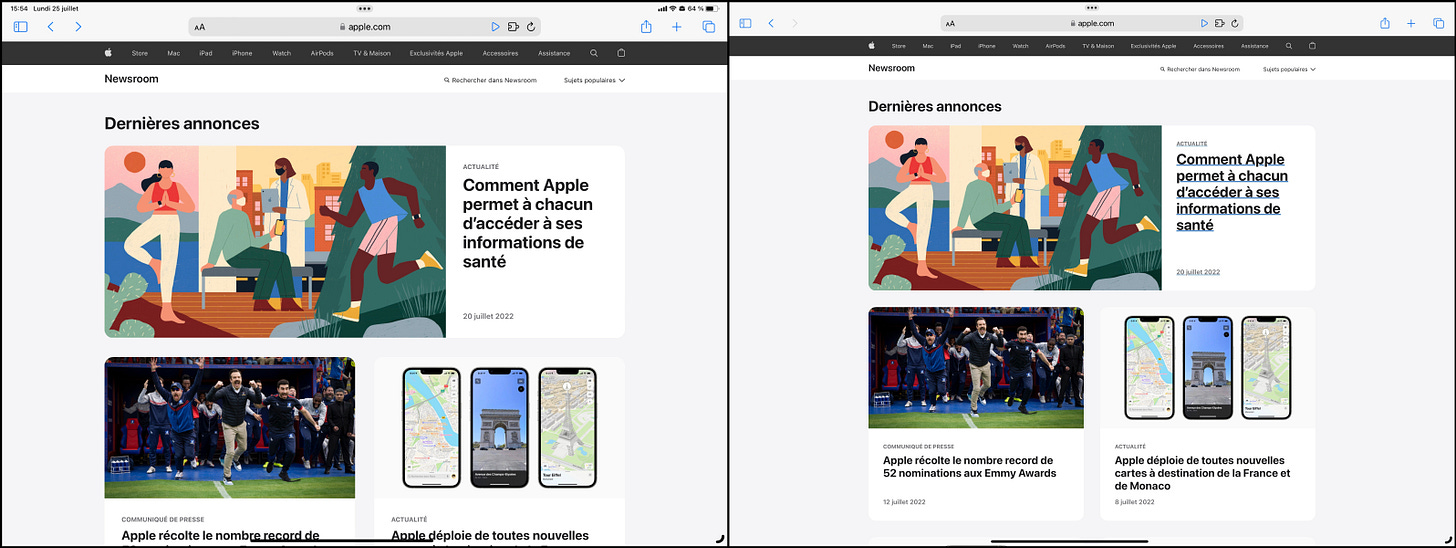1456x548 pixels.
Task: Open Watch in right window nav bar
Action: [1020, 46]
